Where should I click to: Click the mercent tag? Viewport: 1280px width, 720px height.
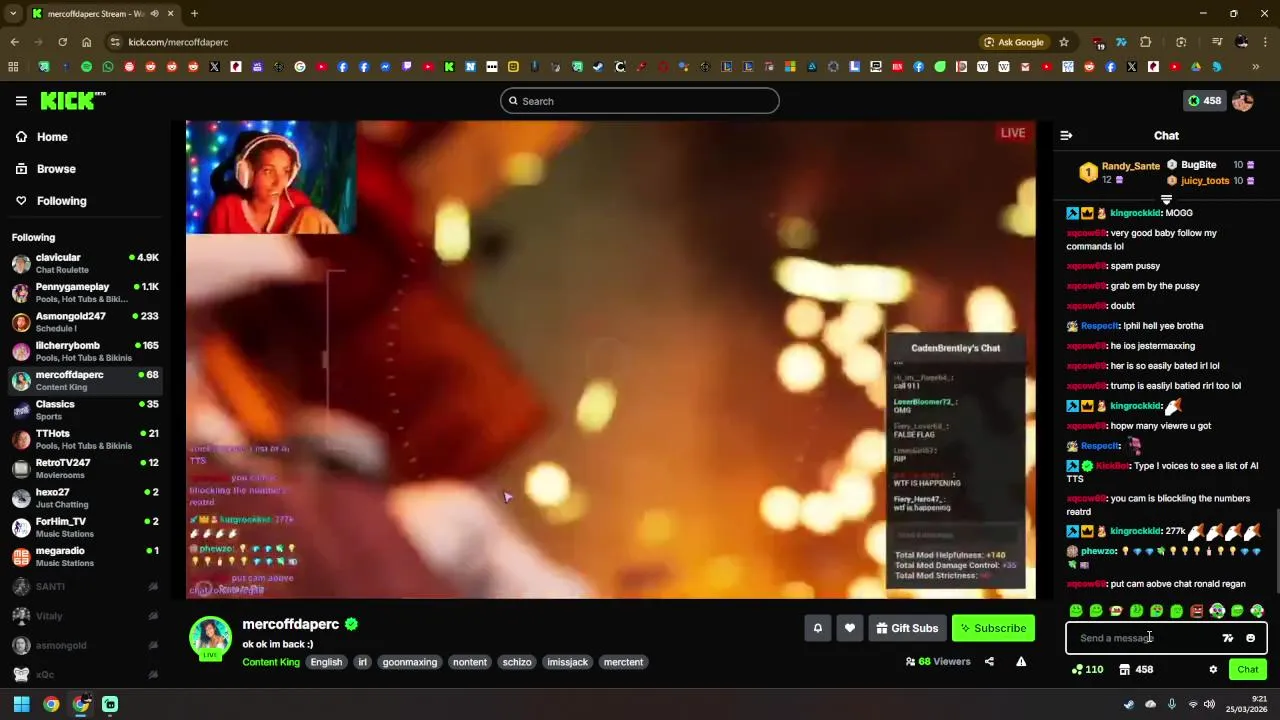(x=624, y=662)
